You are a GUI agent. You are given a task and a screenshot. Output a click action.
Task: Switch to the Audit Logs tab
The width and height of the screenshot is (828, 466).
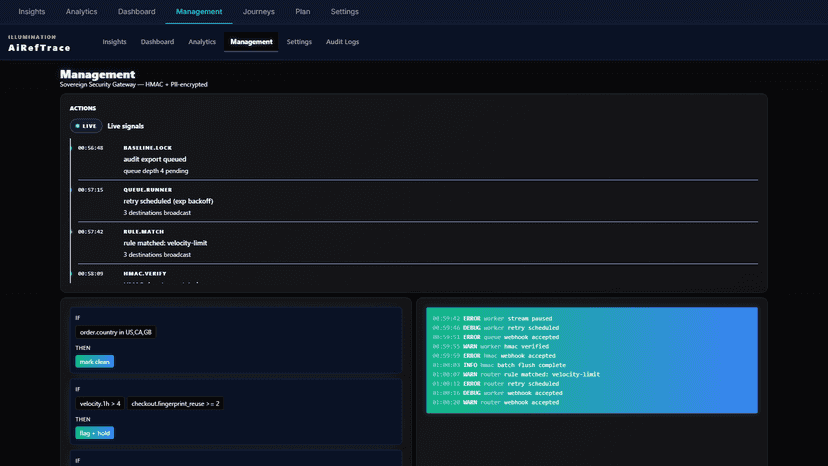[x=342, y=42]
